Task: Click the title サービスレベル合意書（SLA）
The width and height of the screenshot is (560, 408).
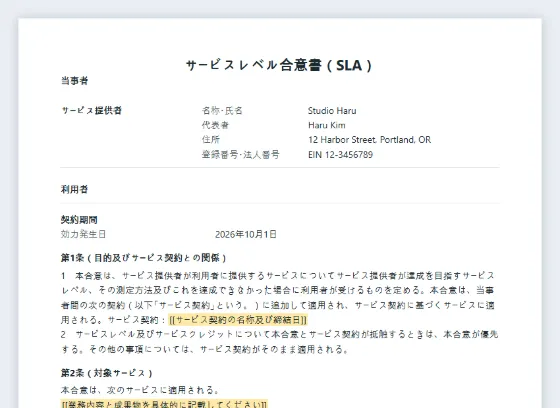Action: point(280,65)
